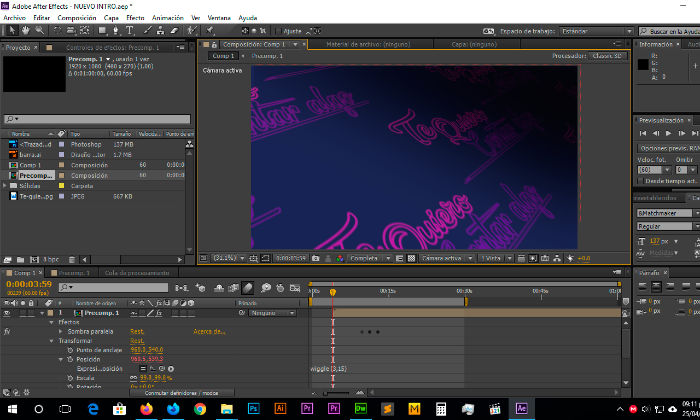Show channel and color management settings
The height and width of the screenshot is (420, 700).
coord(340,258)
